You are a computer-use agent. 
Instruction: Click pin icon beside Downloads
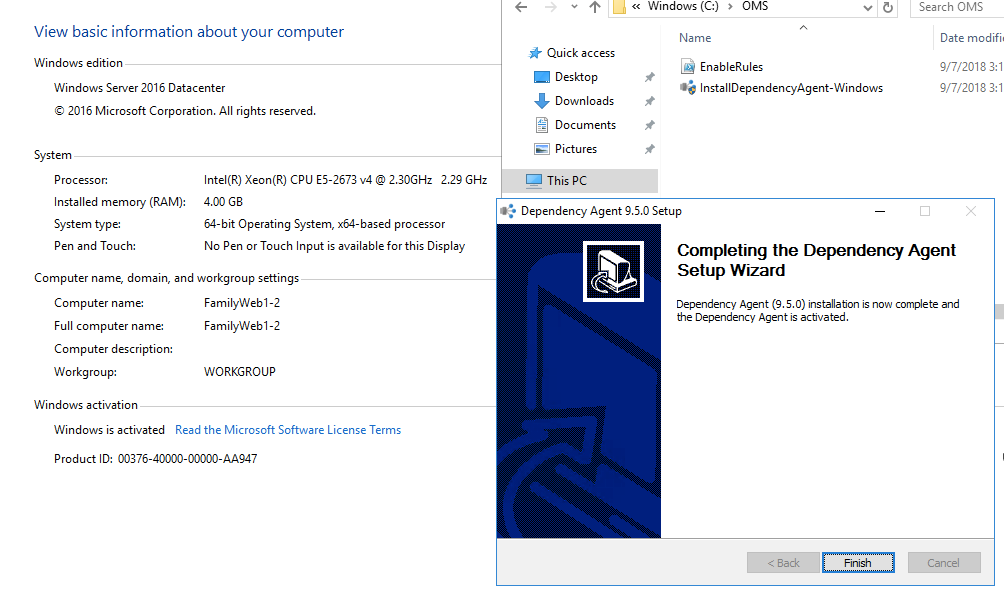(x=649, y=101)
